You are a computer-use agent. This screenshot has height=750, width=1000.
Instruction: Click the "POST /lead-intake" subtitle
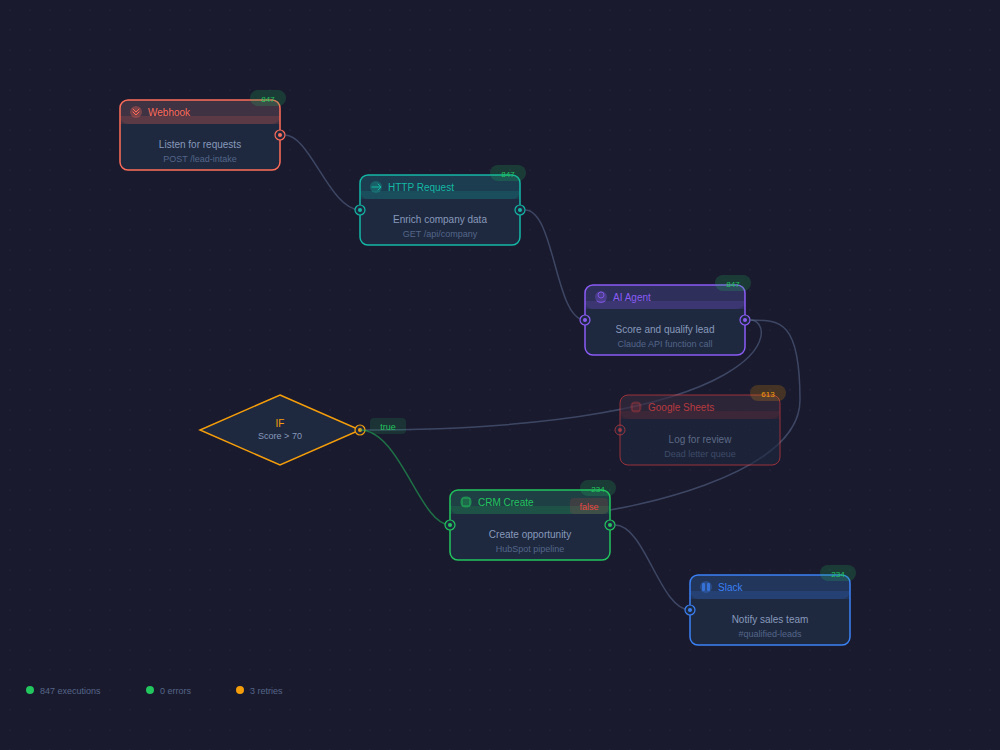tap(200, 159)
